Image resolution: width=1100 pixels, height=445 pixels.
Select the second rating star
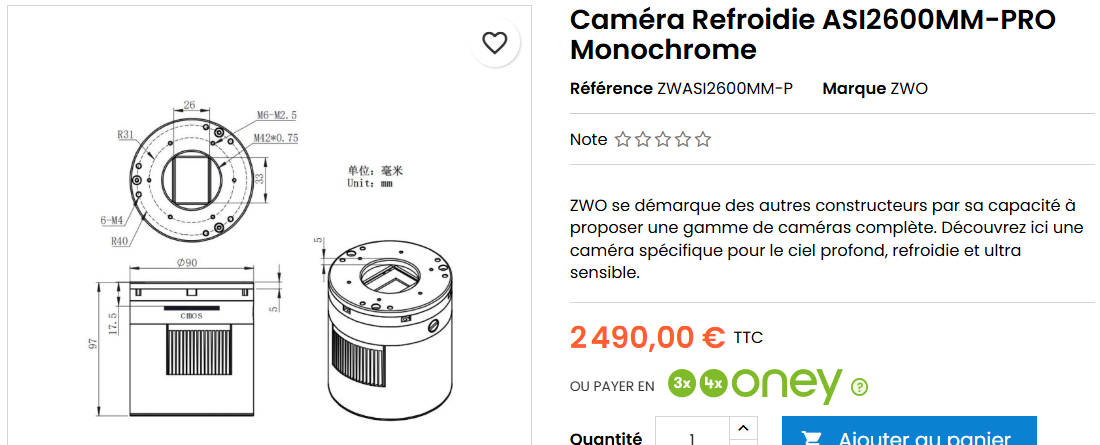tap(643, 140)
